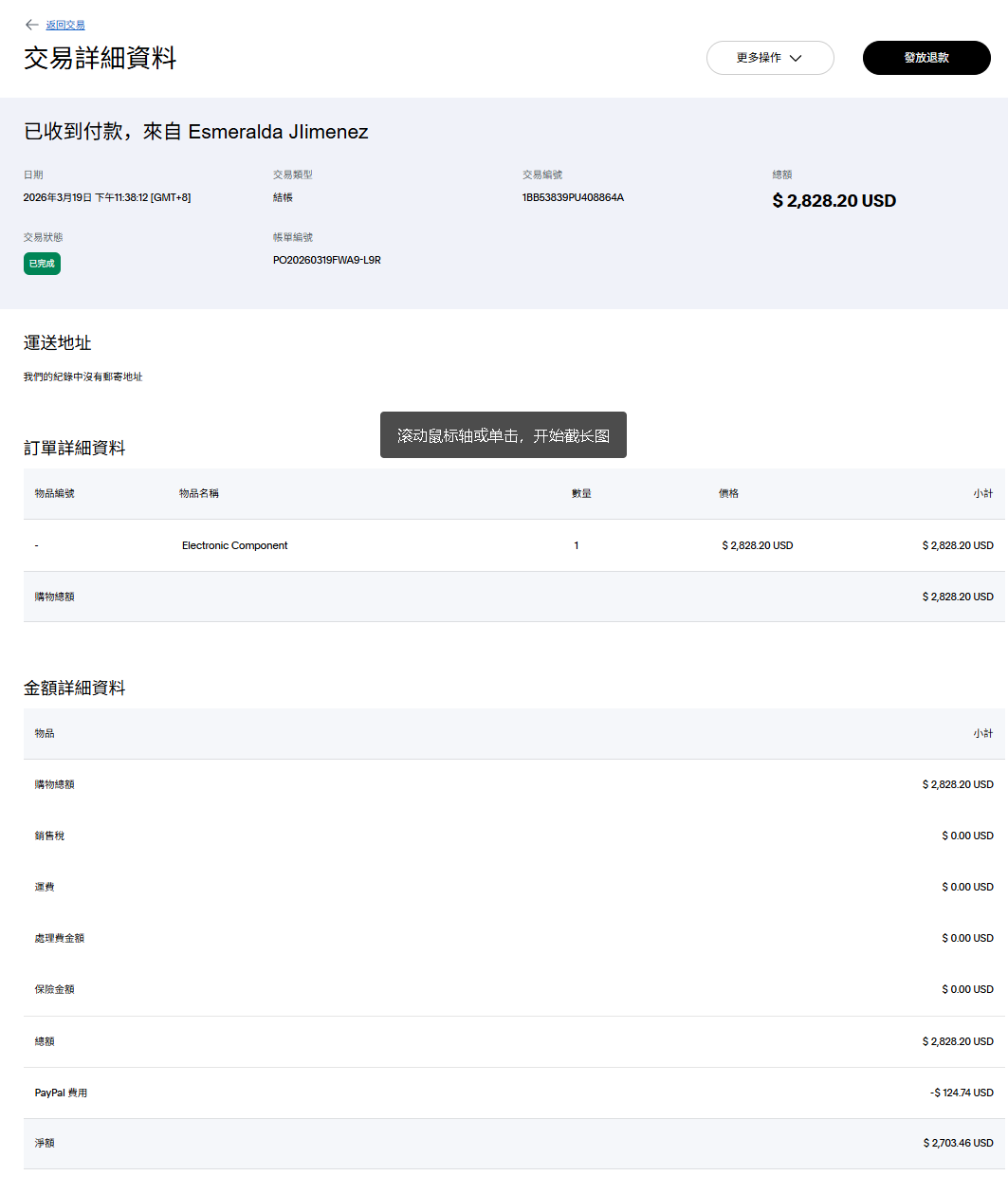The height and width of the screenshot is (1194, 1008).
Task: Click the payer name Esmeralda JIimenez
Action: pyautogui.click(x=278, y=132)
